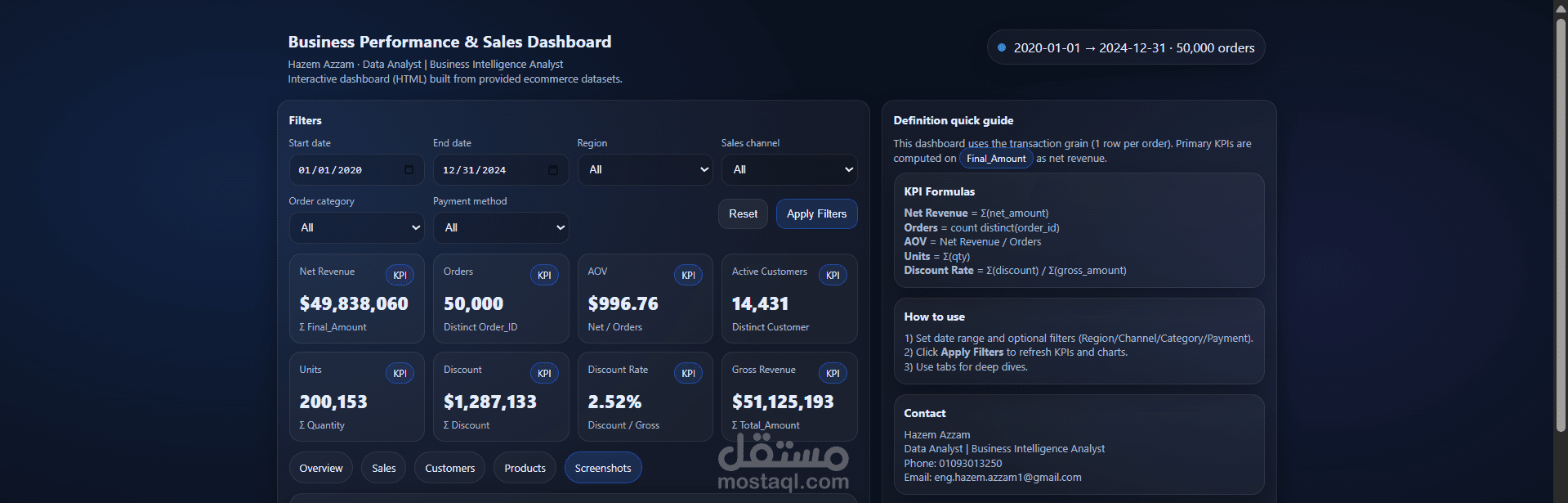Click the Orders value 50,000
This screenshot has height=503, width=1568.
tap(473, 304)
